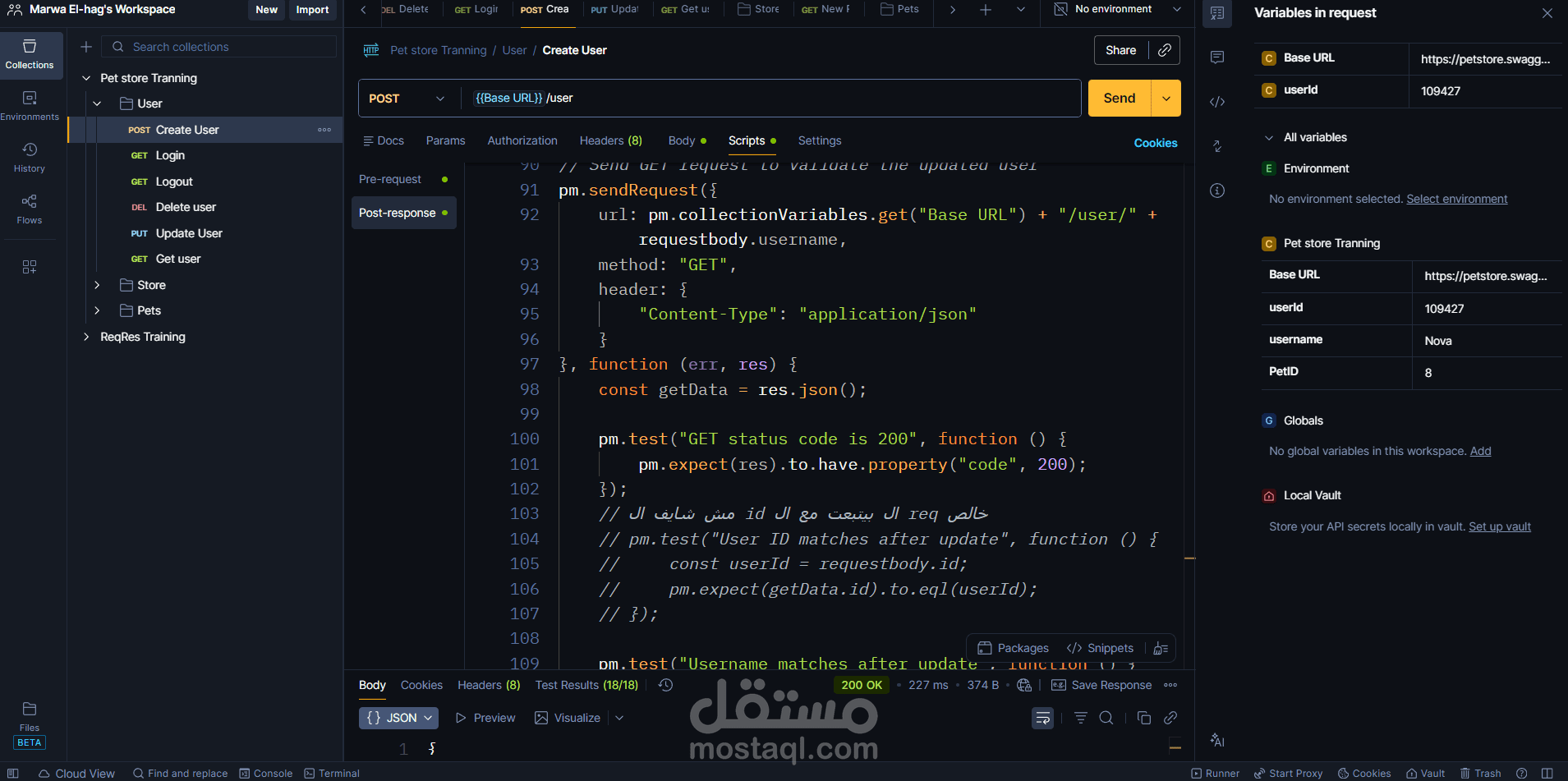Open the HTTP method POST dropdown

[x=407, y=99]
